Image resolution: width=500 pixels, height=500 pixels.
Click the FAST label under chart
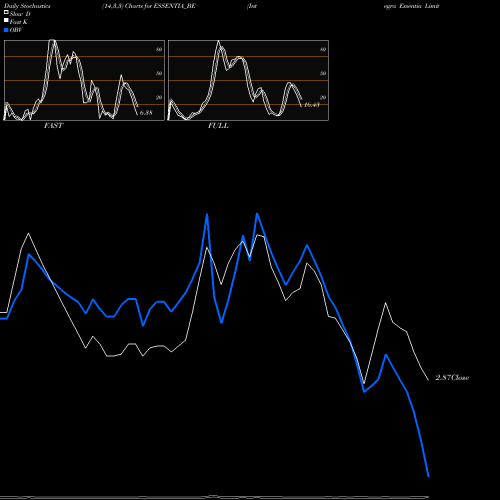pos(53,126)
